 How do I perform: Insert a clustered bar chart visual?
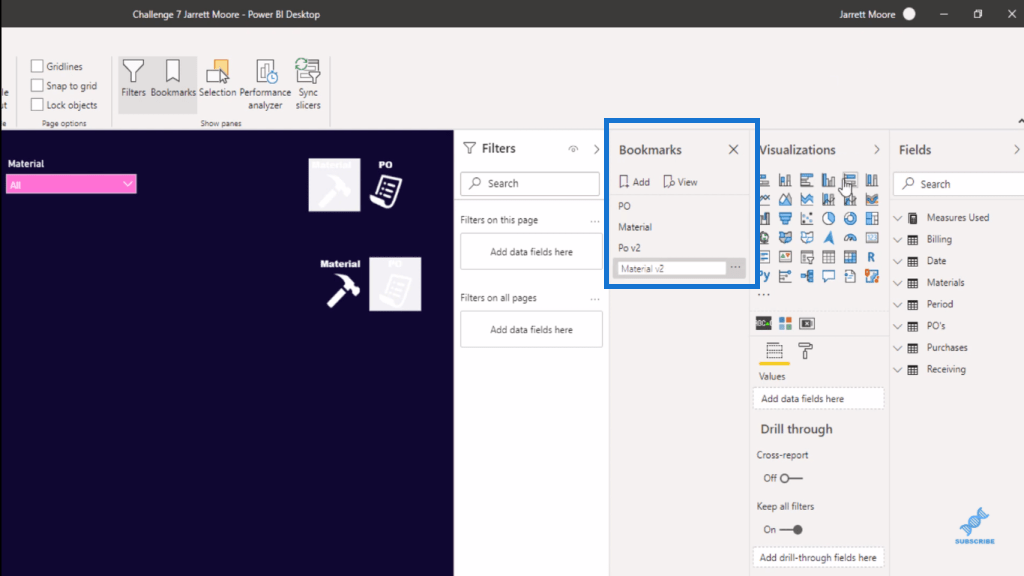(x=807, y=180)
